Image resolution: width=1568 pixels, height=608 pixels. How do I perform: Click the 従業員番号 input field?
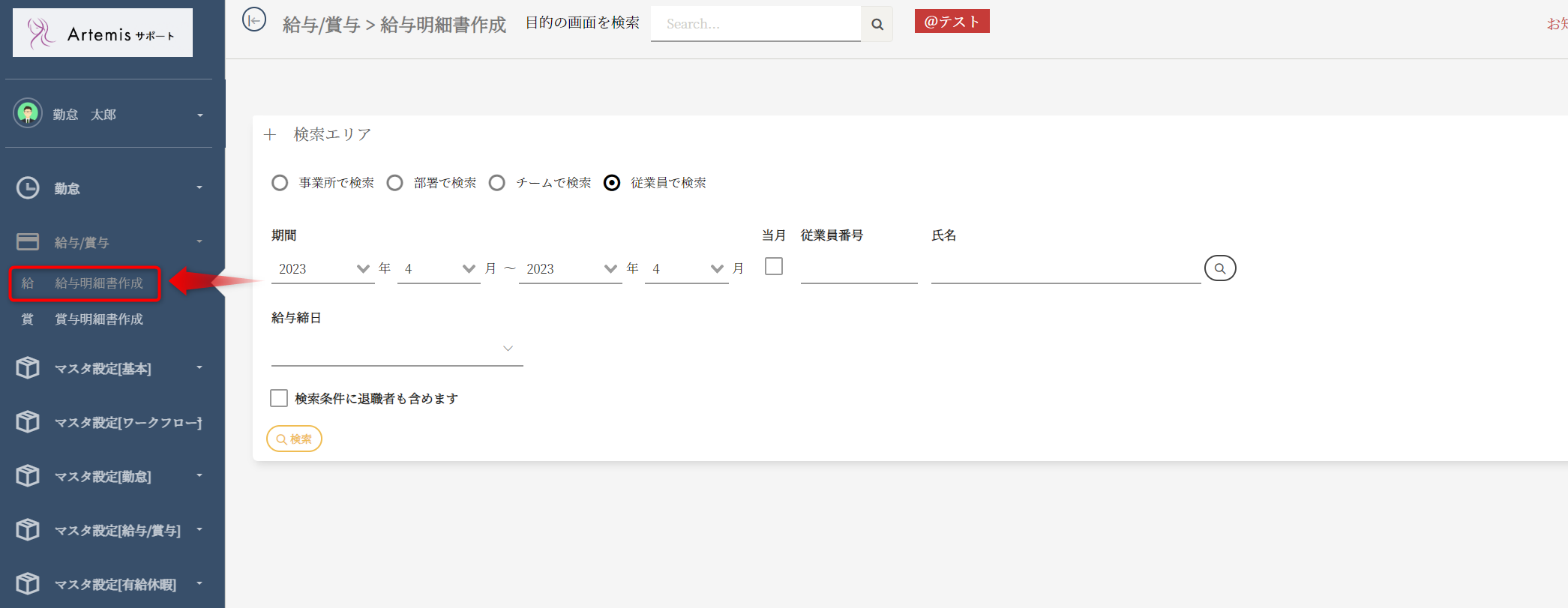pyautogui.click(x=859, y=270)
